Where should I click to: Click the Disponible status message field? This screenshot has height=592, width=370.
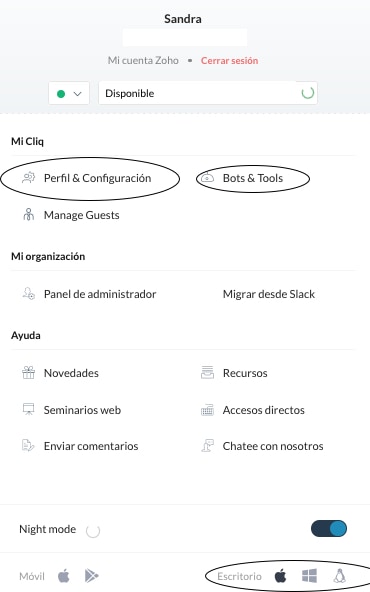point(208,93)
